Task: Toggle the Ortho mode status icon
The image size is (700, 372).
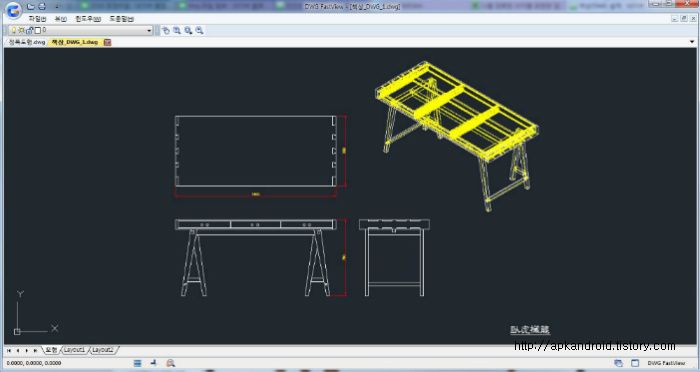Action: point(154,363)
